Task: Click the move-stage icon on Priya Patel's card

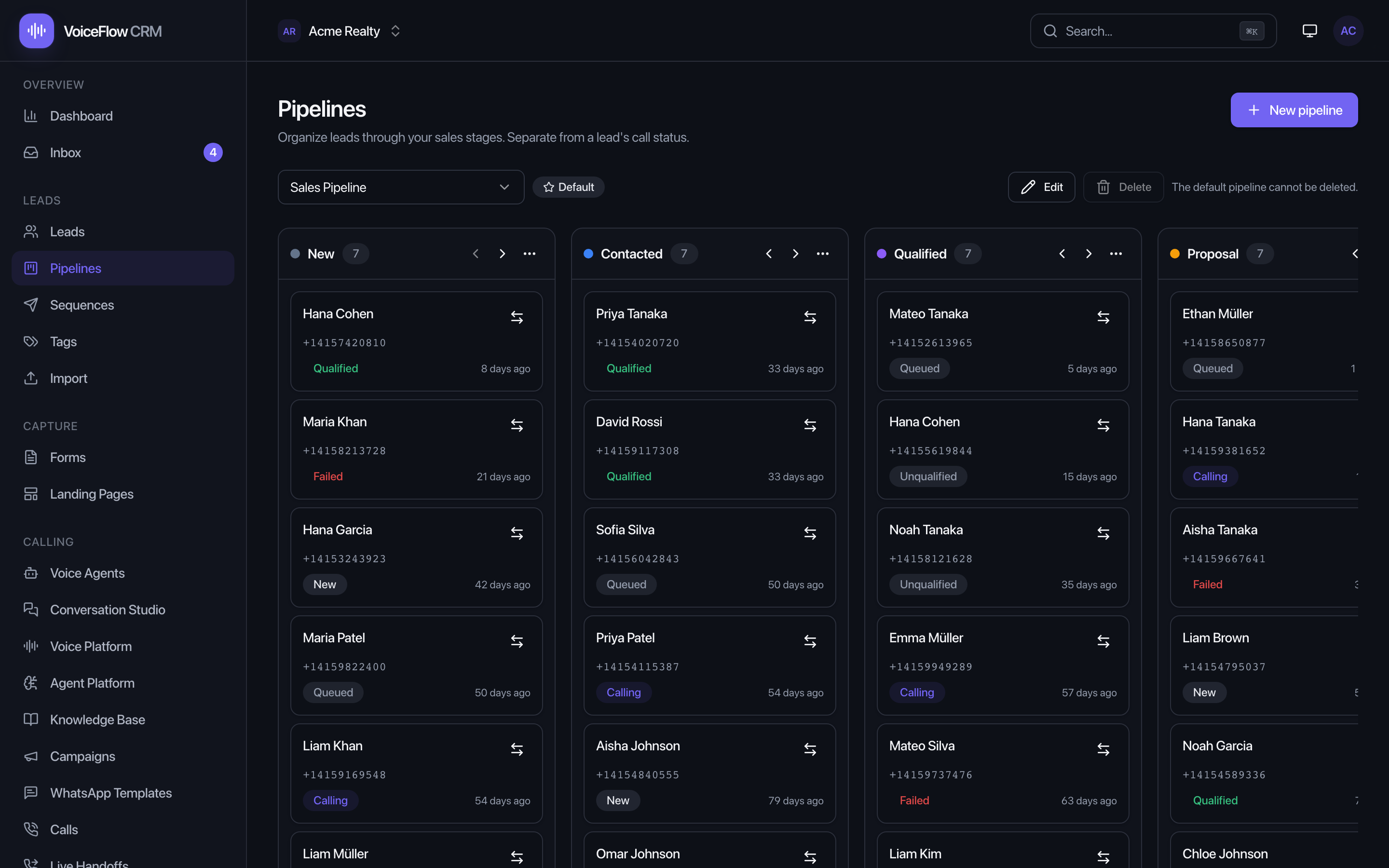Action: (x=810, y=641)
